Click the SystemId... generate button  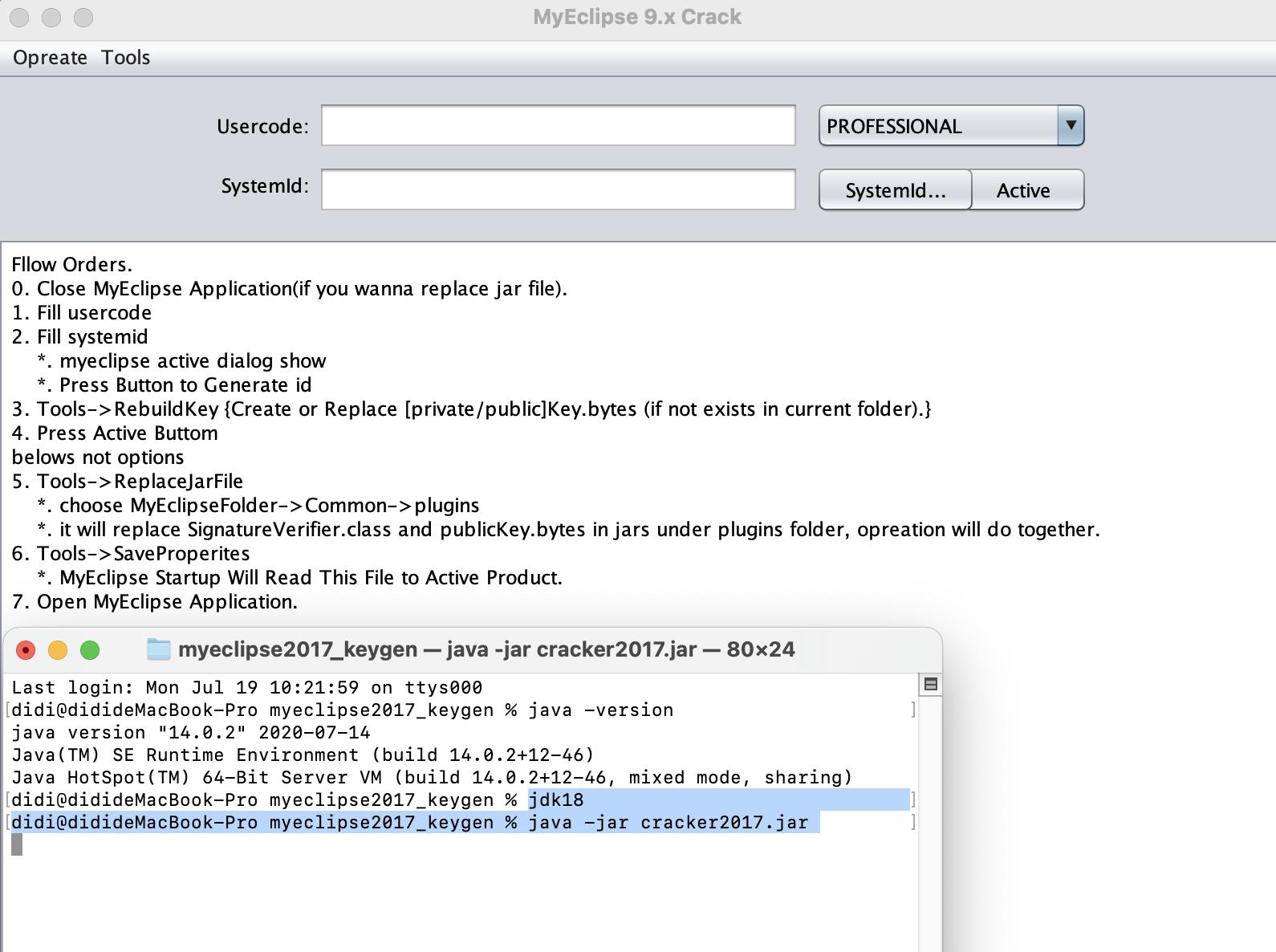pos(896,190)
